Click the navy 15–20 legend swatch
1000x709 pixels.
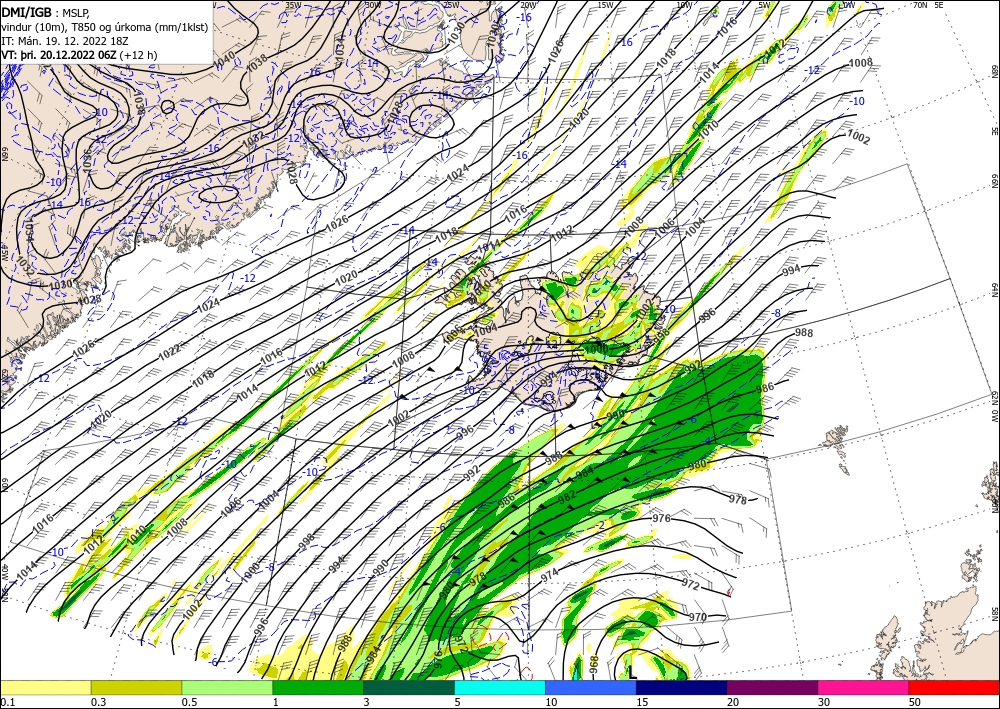(x=682, y=687)
